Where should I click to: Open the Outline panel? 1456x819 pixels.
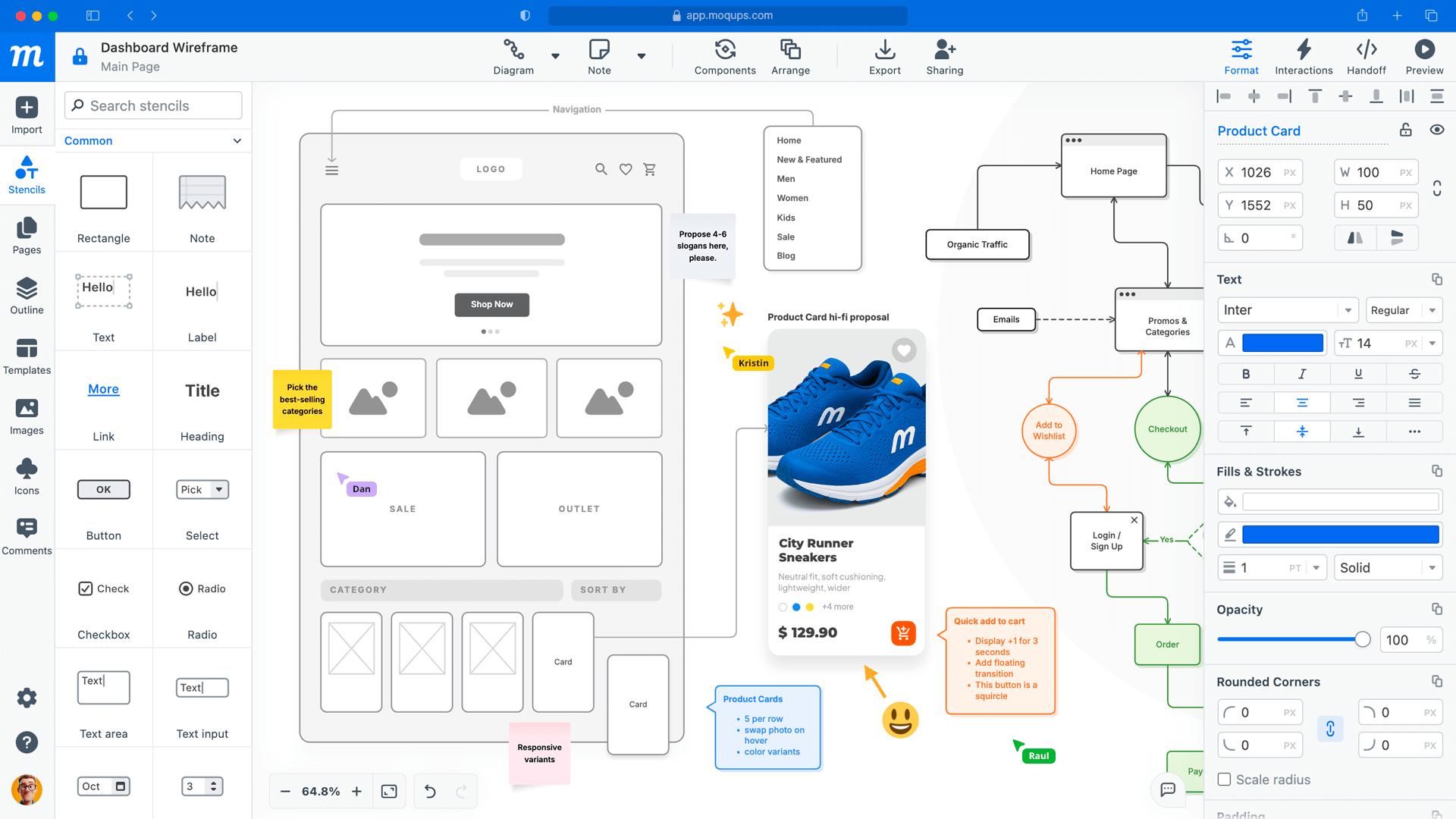tap(27, 296)
